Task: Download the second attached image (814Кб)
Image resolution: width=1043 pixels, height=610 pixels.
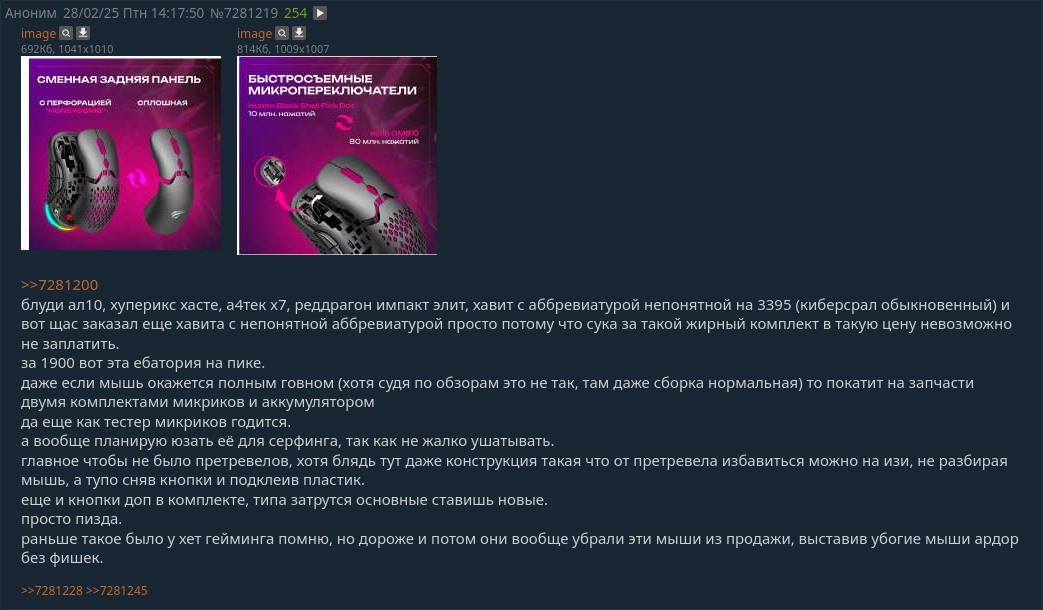Action: pos(299,33)
